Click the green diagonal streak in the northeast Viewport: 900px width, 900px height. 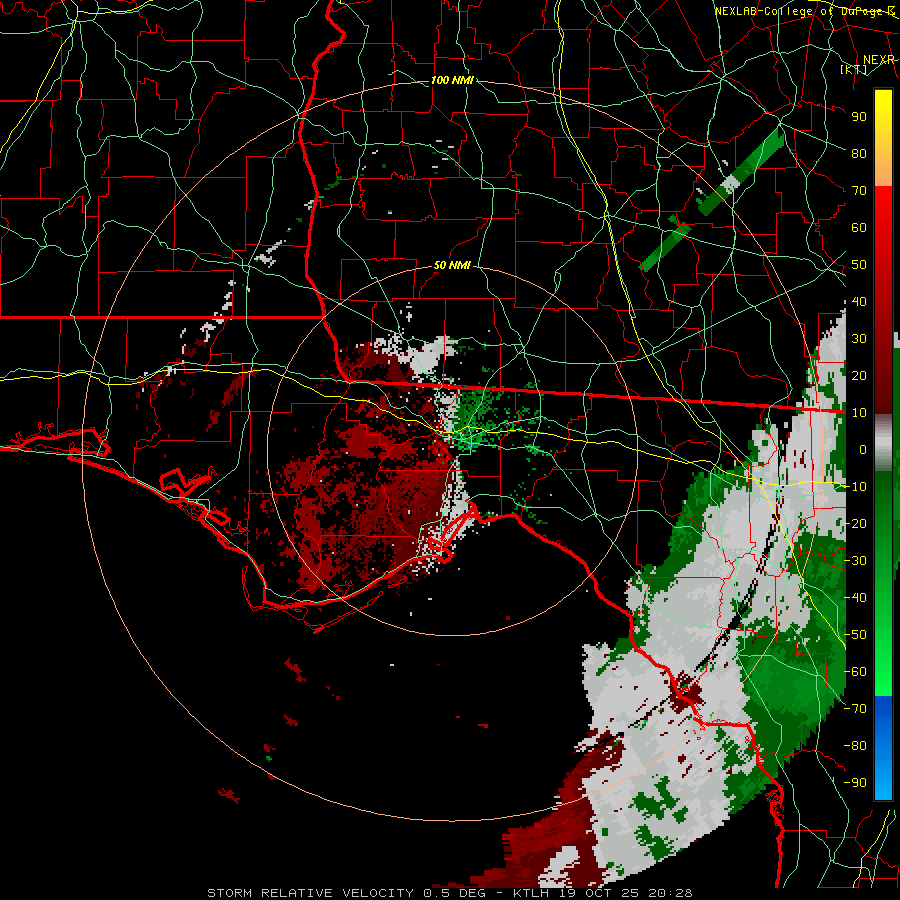click(x=740, y=172)
